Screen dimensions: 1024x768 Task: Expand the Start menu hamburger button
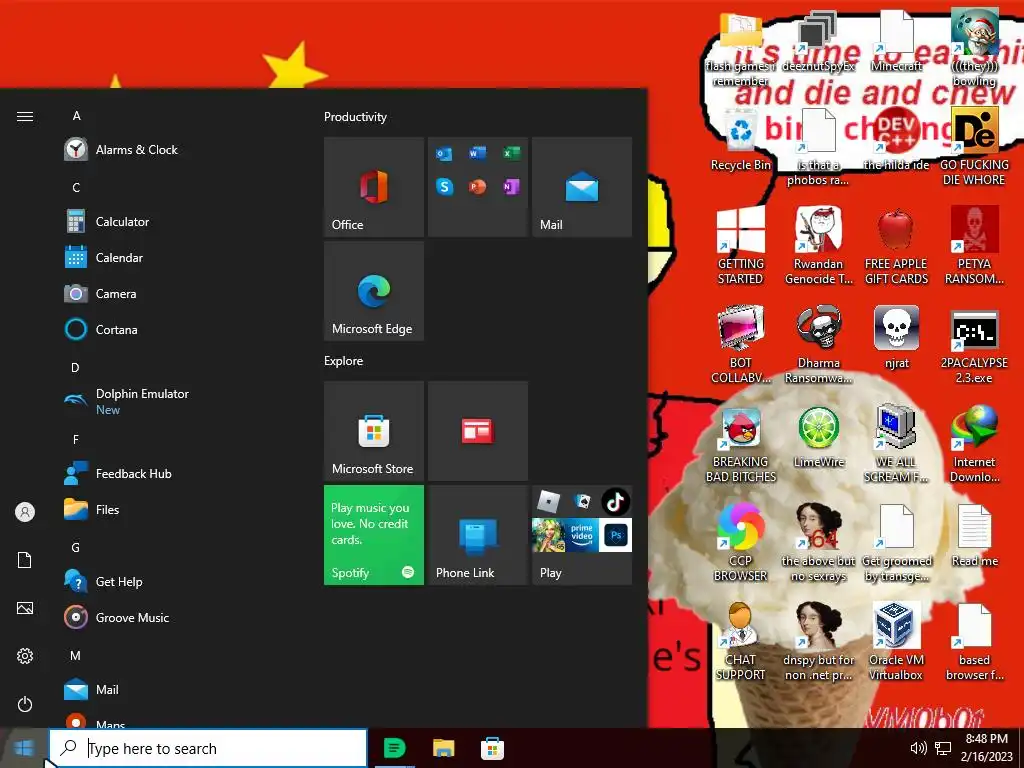pyautogui.click(x=25, y=116)
